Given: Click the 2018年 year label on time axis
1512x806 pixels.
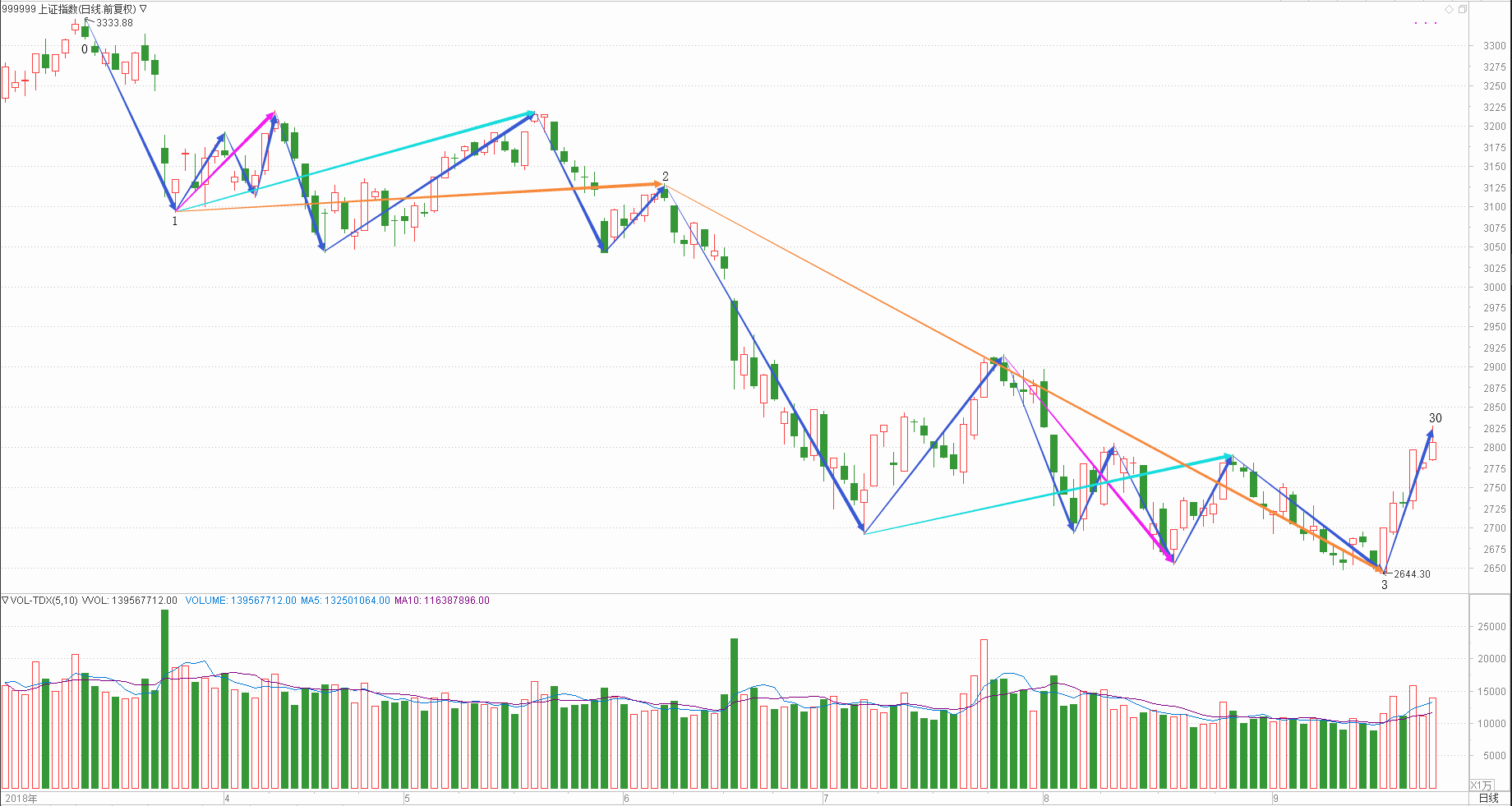Looking at the screenshot, I should click(21, 798).
